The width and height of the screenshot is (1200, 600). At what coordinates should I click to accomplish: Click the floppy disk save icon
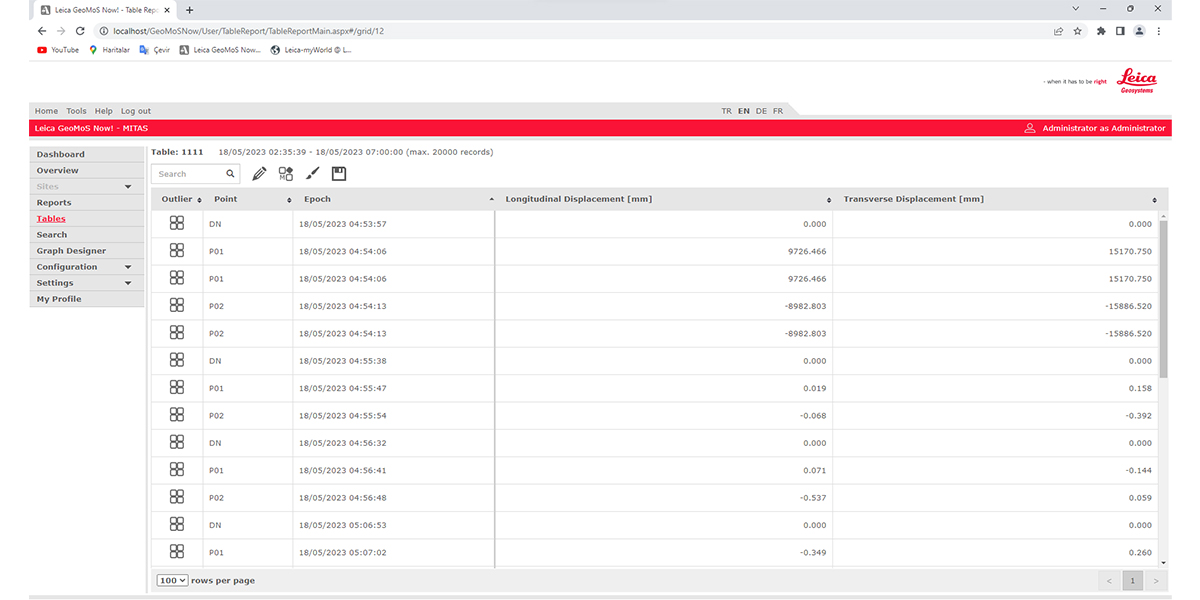pyautogui.click(x=339, y=174)
